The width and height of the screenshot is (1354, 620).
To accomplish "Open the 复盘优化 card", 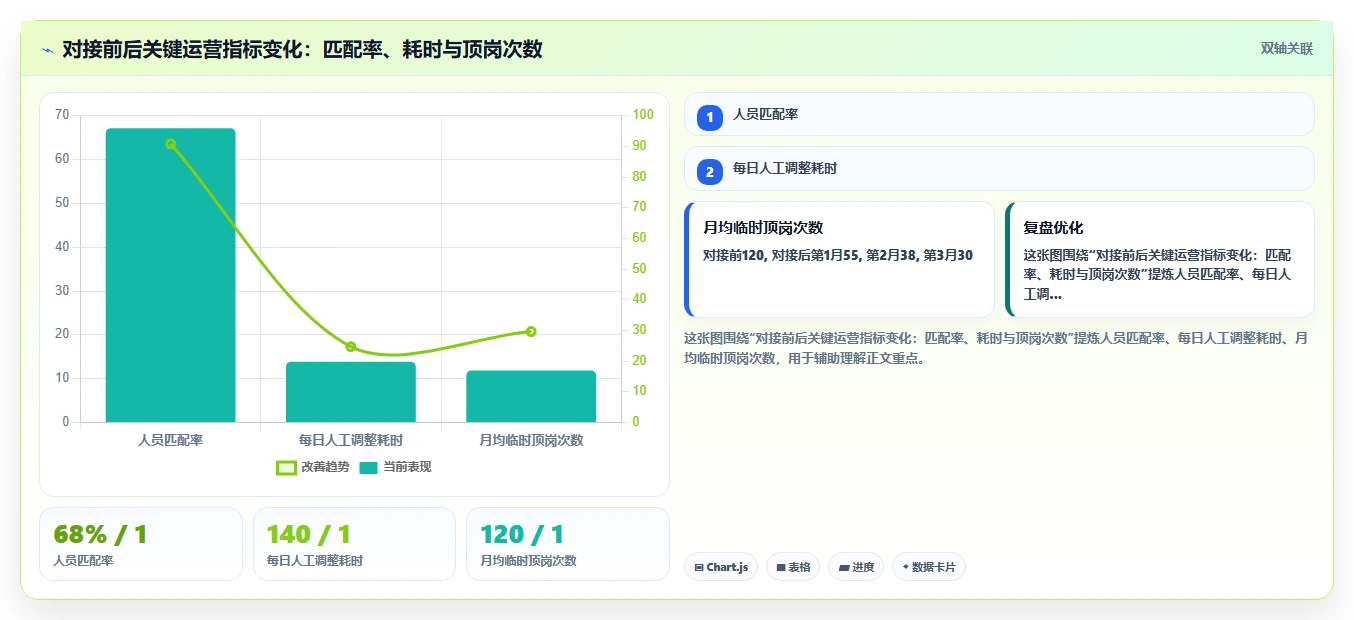I will [1159, 259].
